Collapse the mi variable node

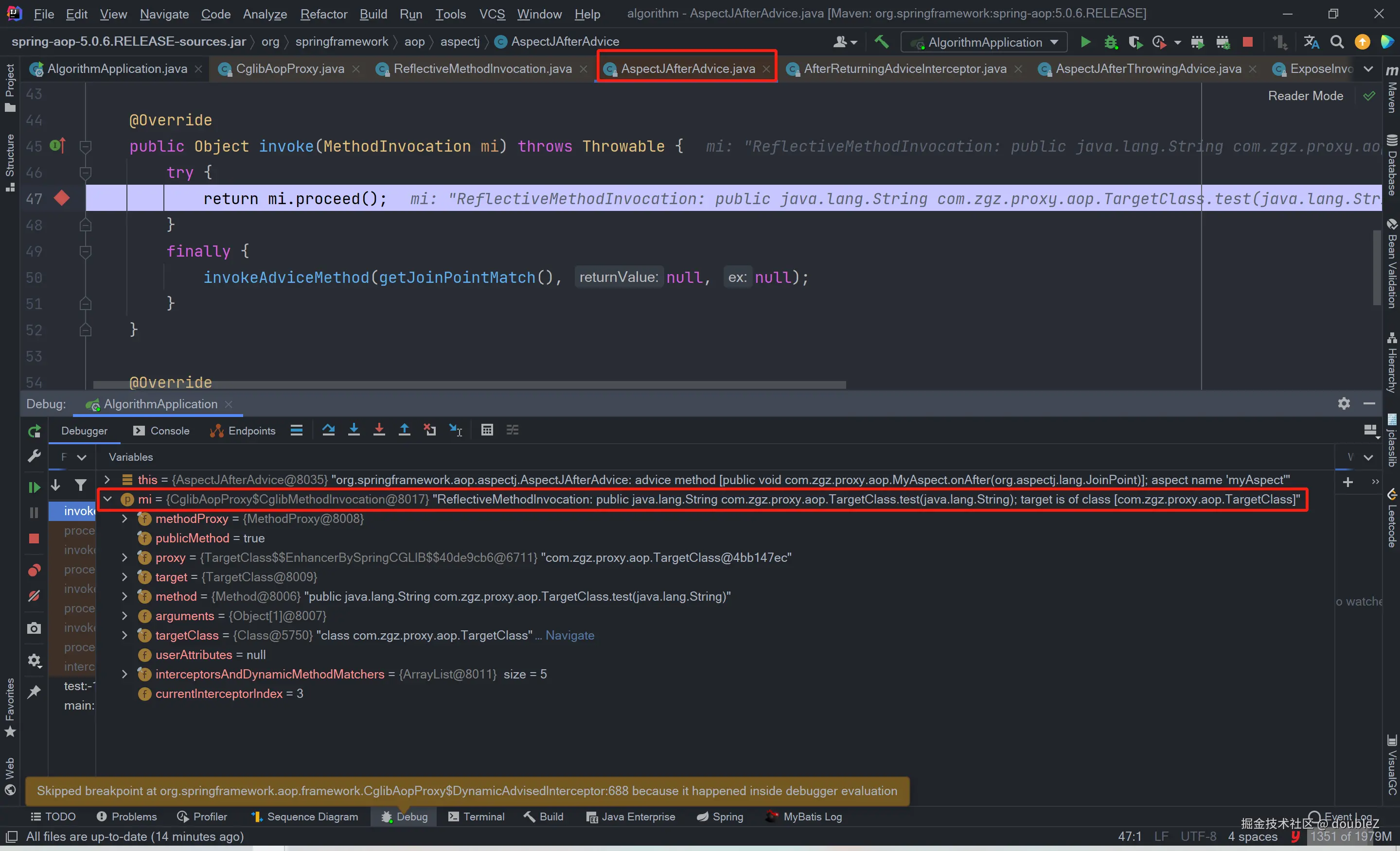pyautogui.click(x=107, y=499)
